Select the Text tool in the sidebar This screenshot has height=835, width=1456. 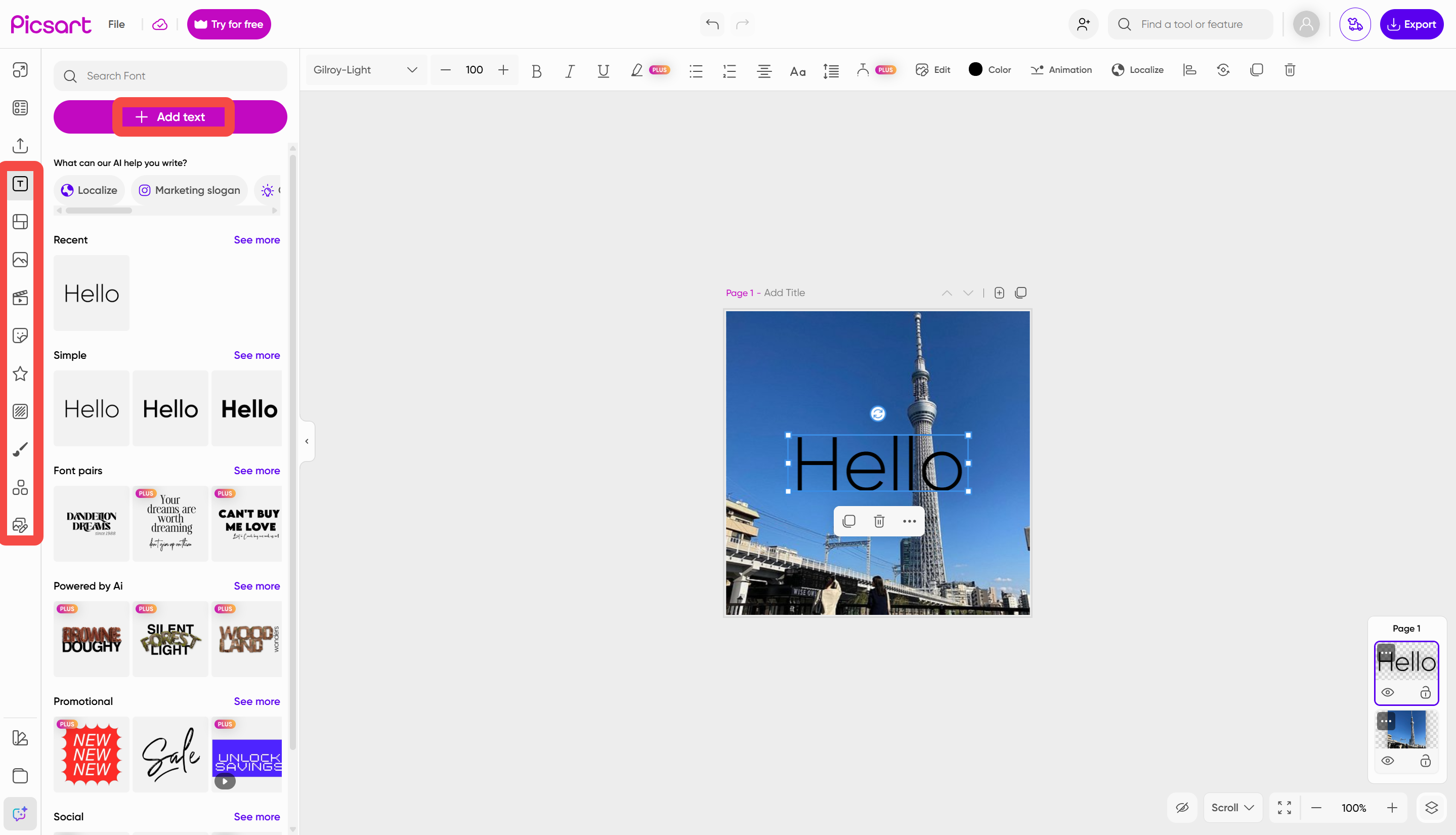20,184
